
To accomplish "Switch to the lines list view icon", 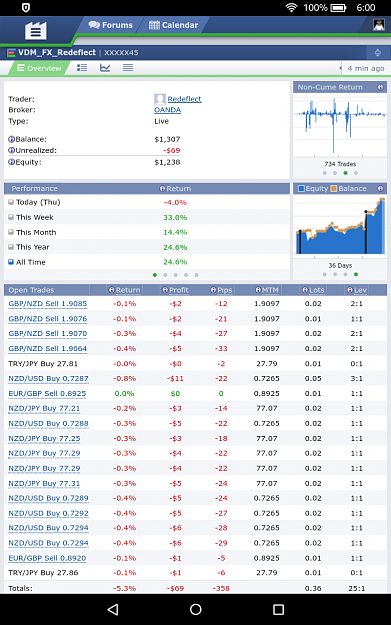I will (128, 68).
